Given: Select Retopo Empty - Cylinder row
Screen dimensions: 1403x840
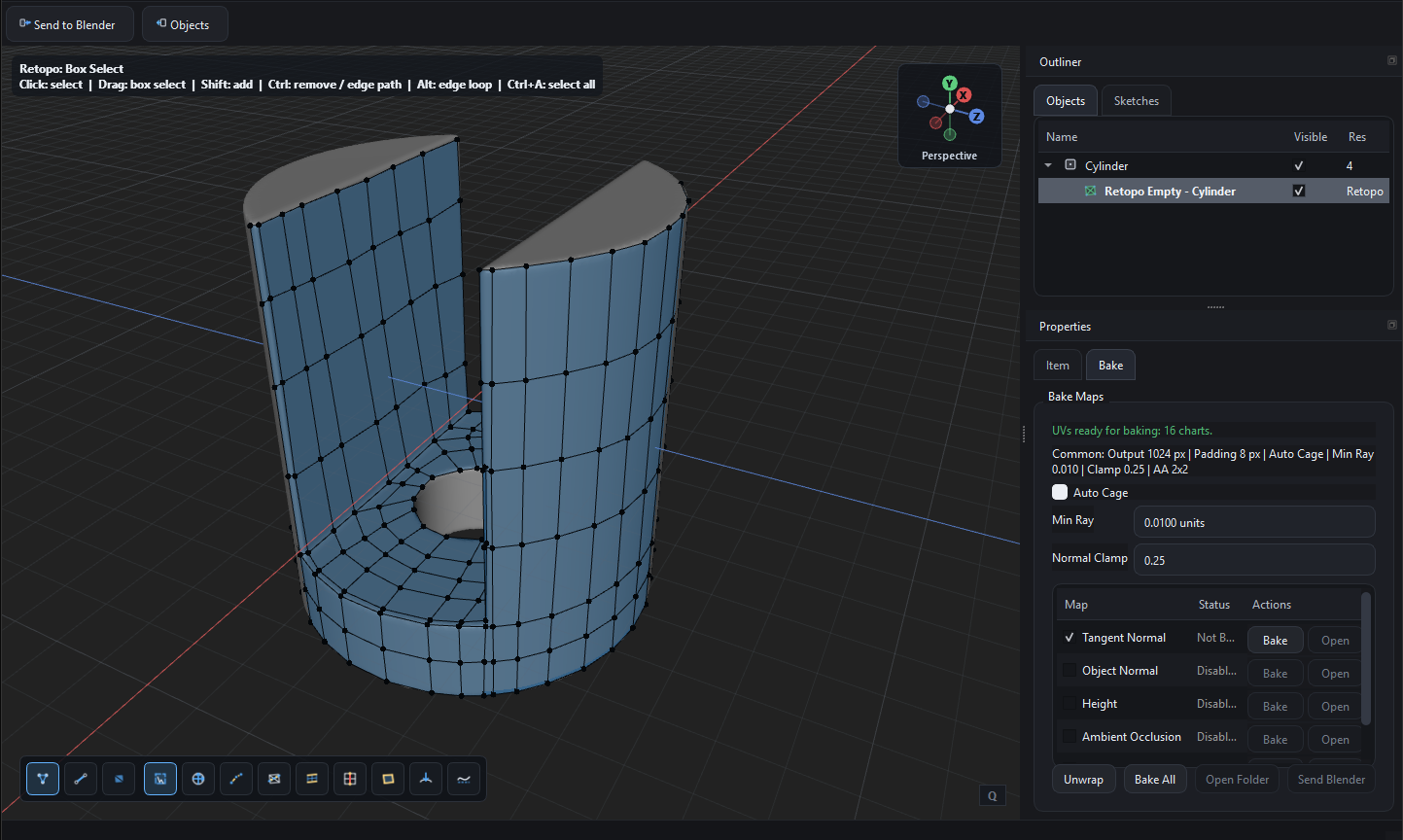Looking at the screenshot, I should [x=1213, y=191].
